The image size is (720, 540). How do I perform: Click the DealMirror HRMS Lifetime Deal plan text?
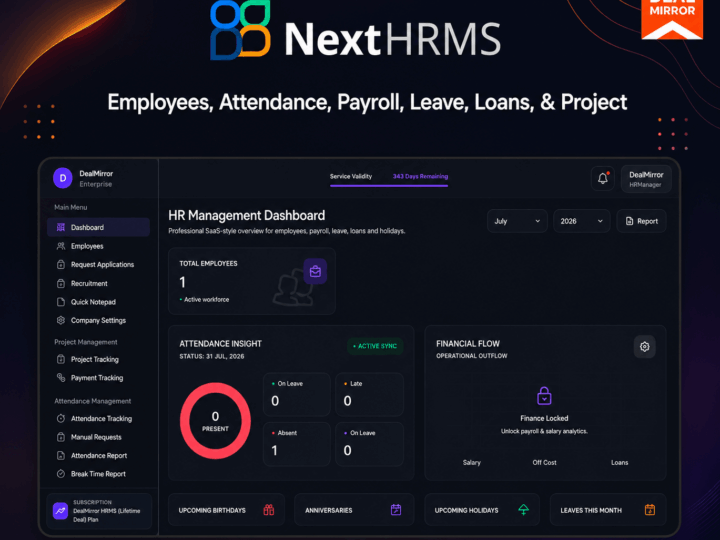(x=107, y=515)
